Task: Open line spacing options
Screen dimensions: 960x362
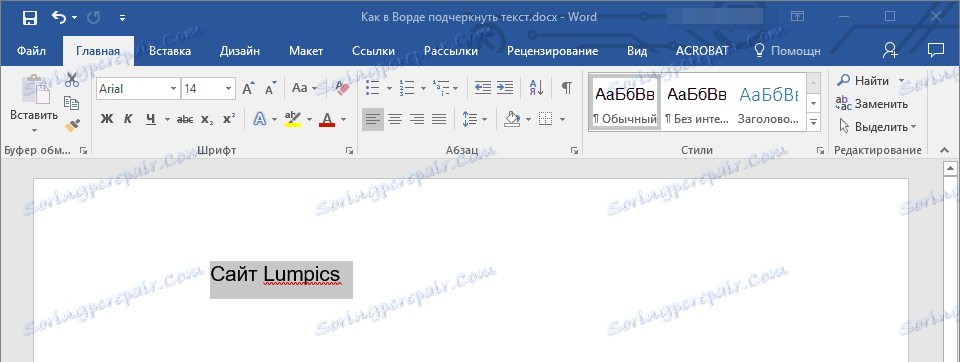Action: tap(470, 119)
